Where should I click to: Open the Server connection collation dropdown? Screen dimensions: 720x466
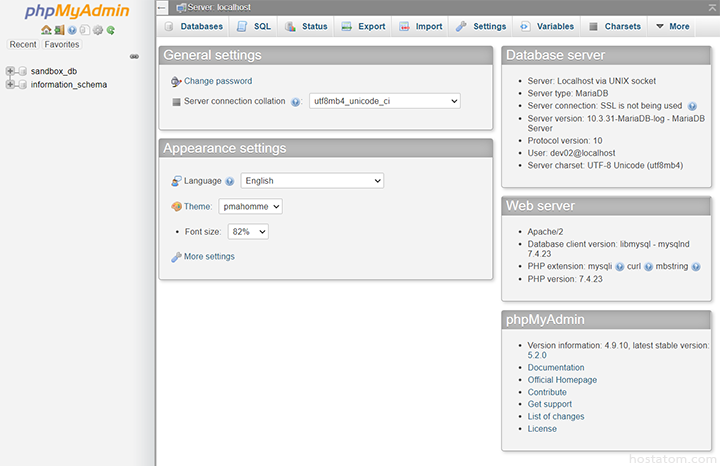click(384, 101)
